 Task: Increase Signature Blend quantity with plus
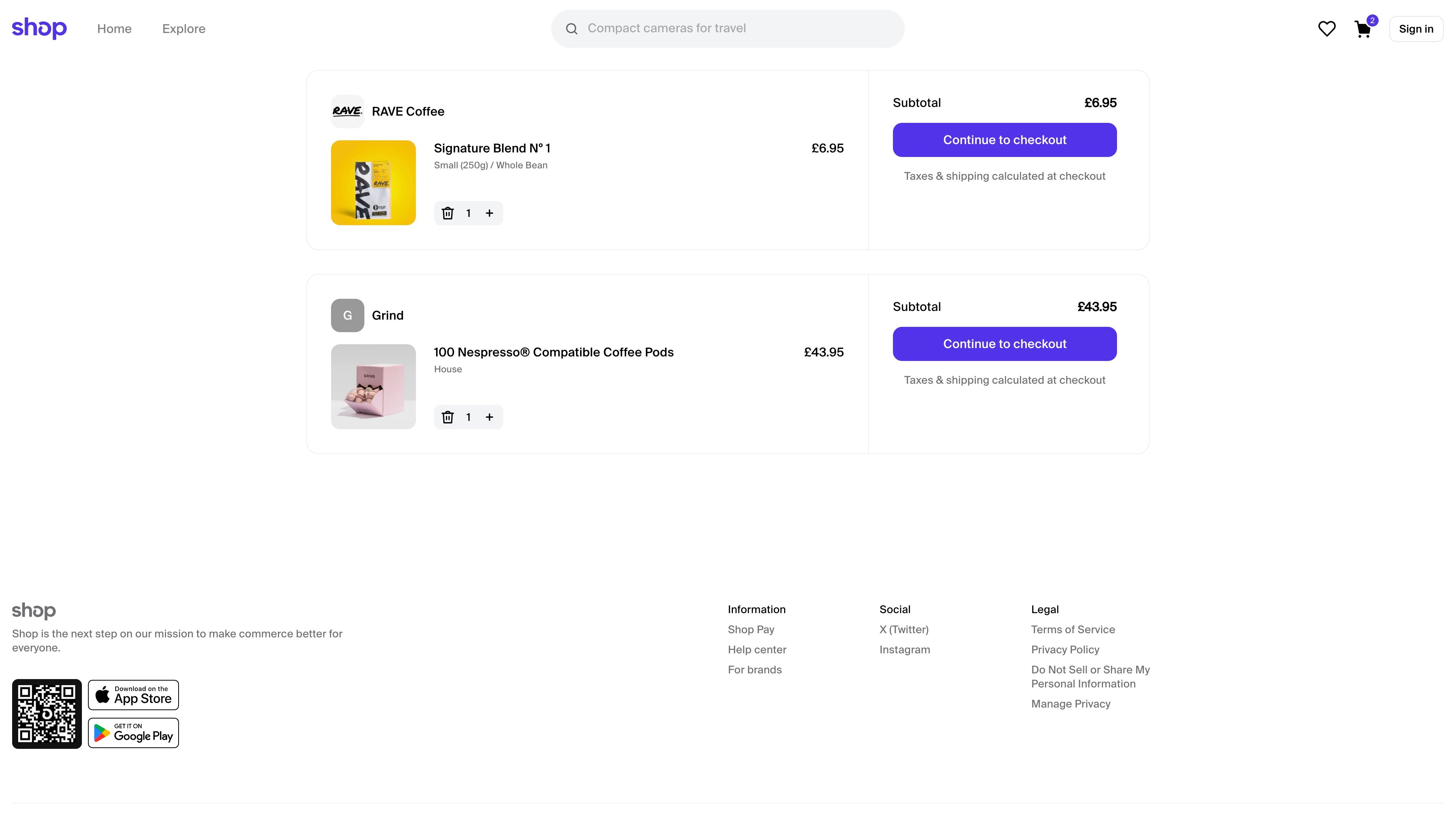pyautogui.click(x=490, y=213)
